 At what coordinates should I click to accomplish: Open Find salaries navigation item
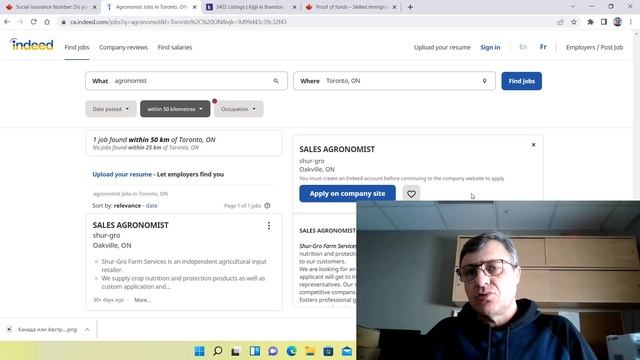point(175,47)
